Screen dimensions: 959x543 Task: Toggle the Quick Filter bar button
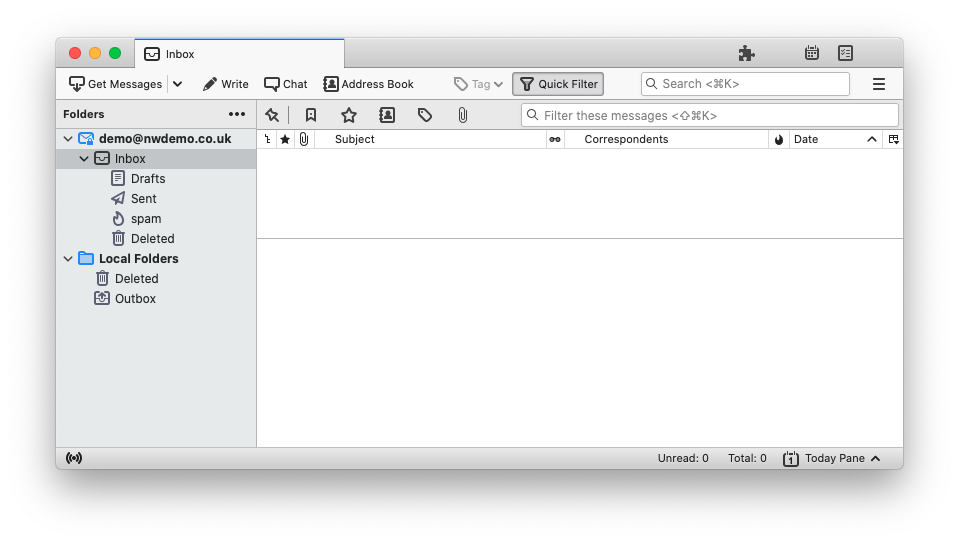558,84
